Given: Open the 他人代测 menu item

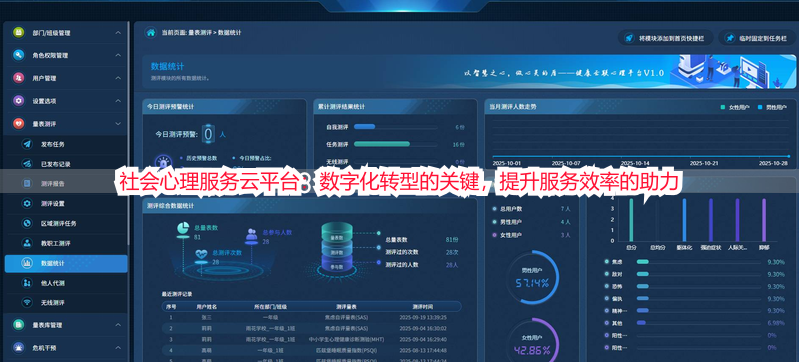Looking at the screenshot, I should [x=66, y=283].
